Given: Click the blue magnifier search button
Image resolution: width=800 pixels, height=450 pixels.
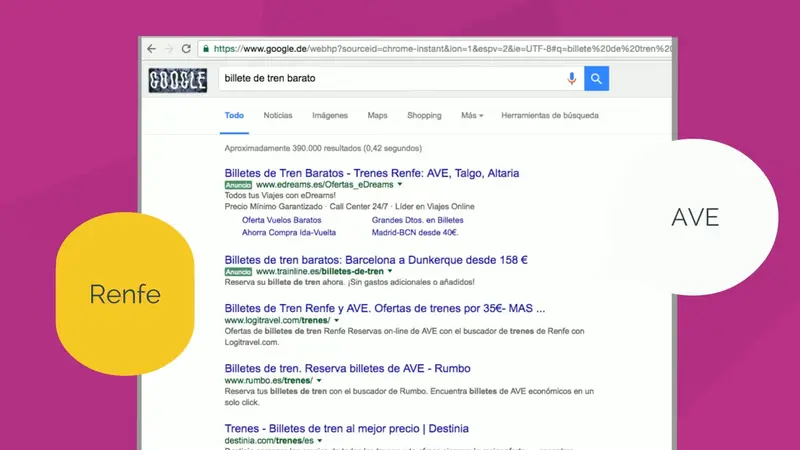Looking at the screenshot, I should [x=596, y=78].
